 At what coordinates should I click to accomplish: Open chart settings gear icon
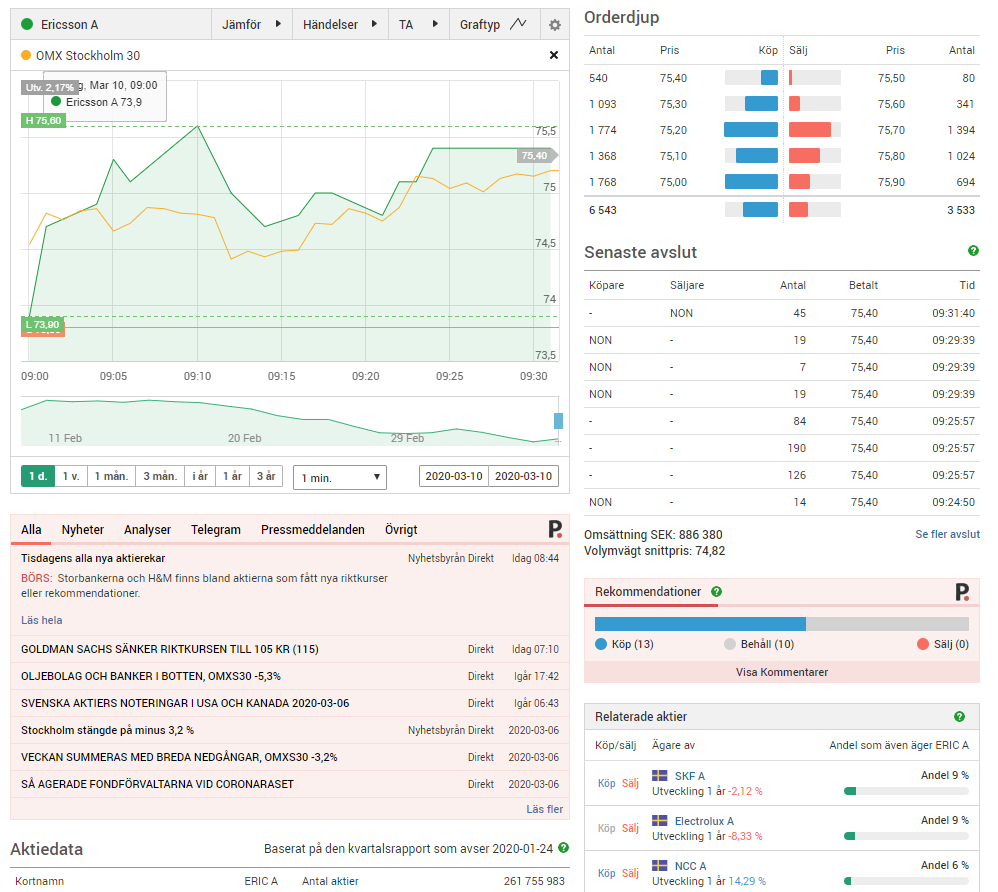coord(555,25)
